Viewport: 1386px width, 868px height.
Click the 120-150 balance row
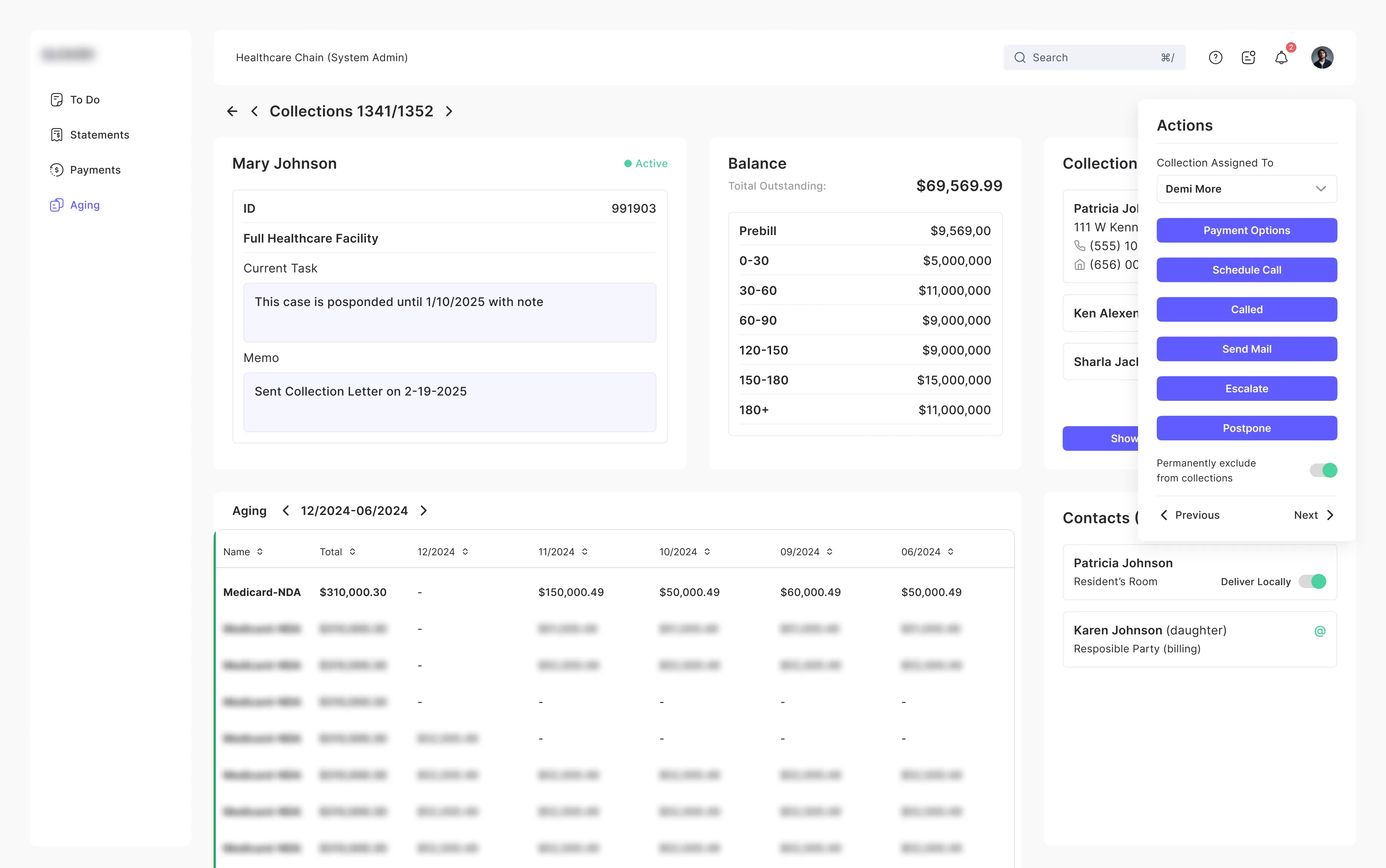865,350
